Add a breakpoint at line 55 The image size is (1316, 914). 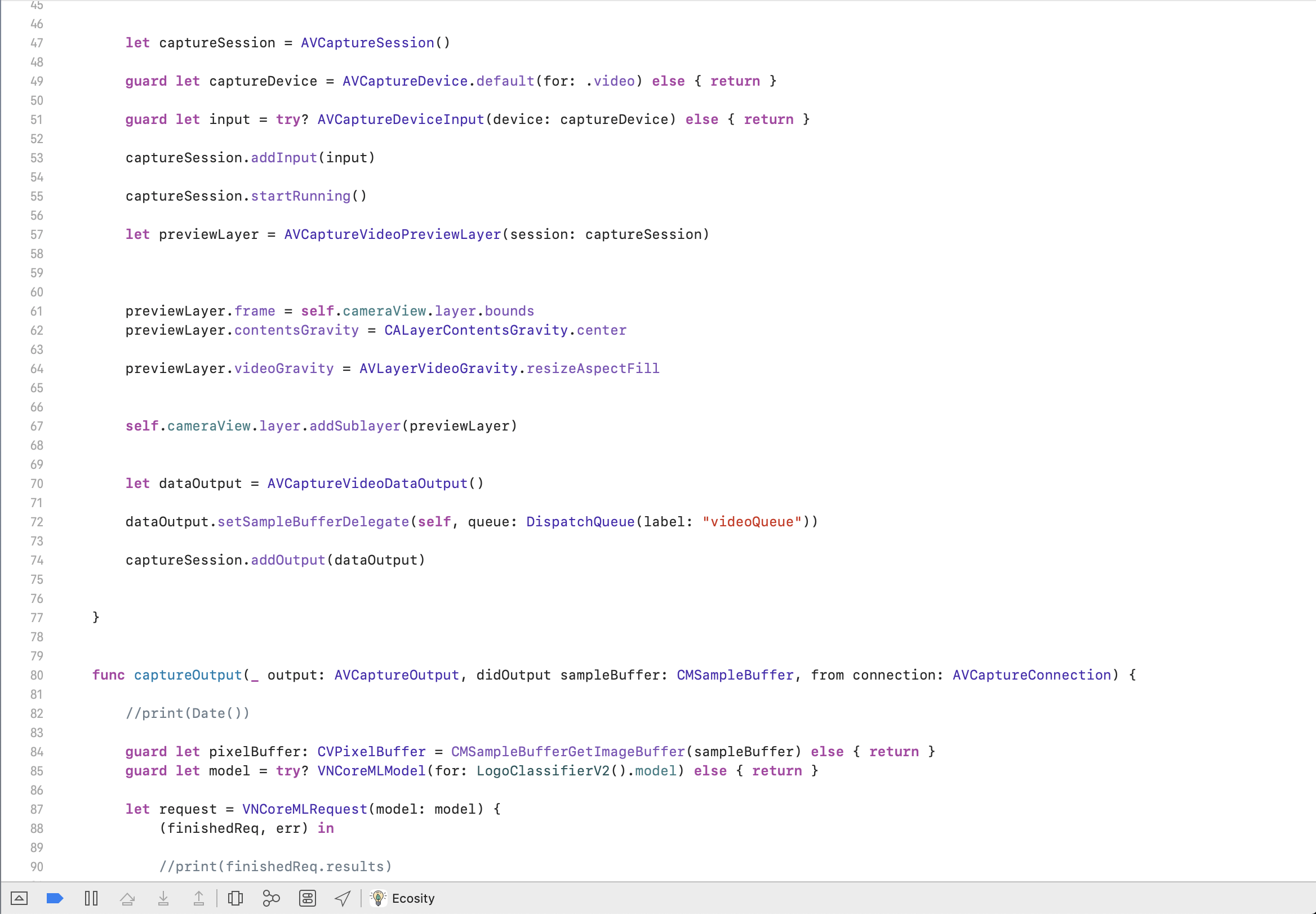[37, 197]
